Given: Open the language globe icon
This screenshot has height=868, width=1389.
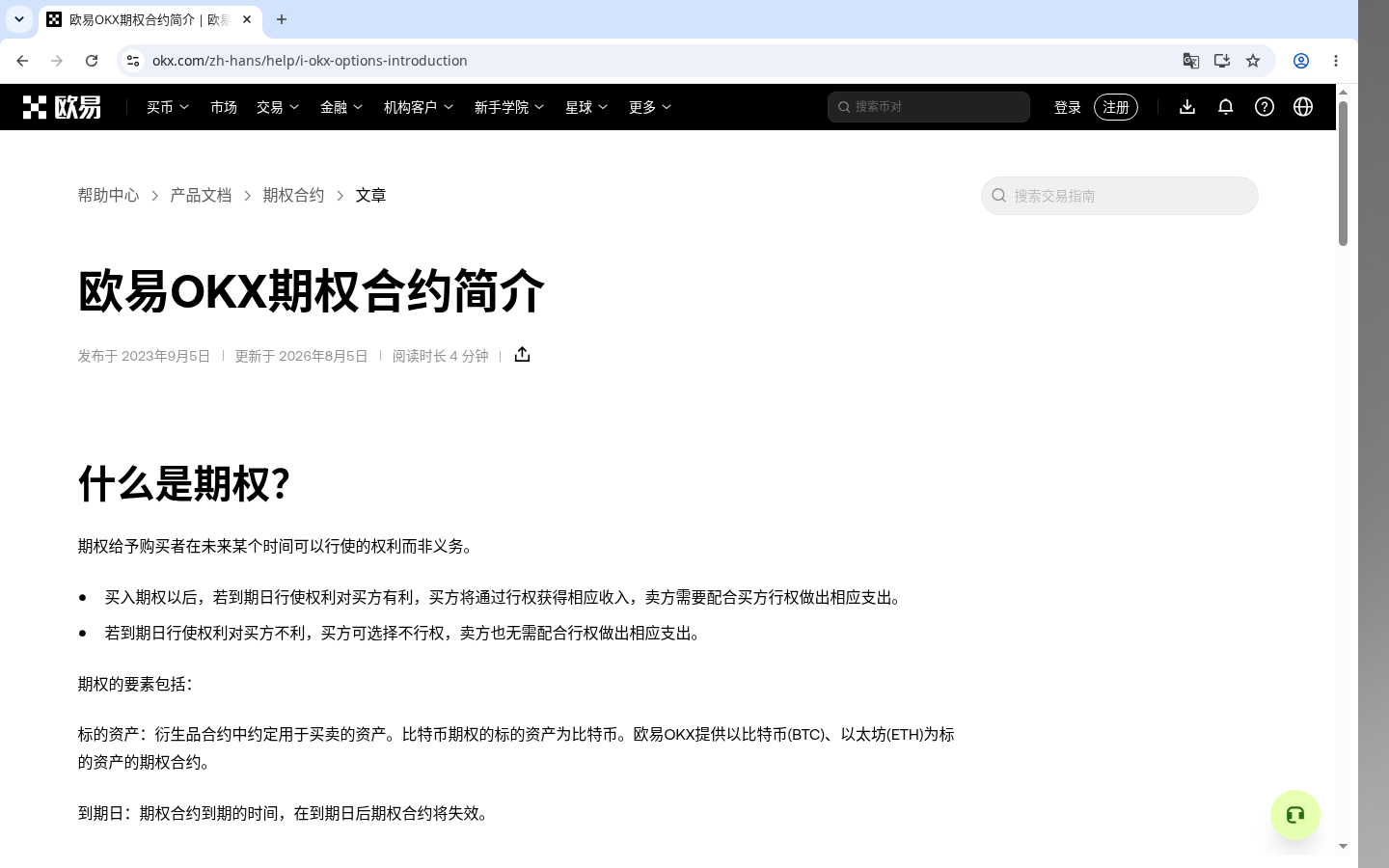Looking at the screenshot, I should coord(1303,107).
